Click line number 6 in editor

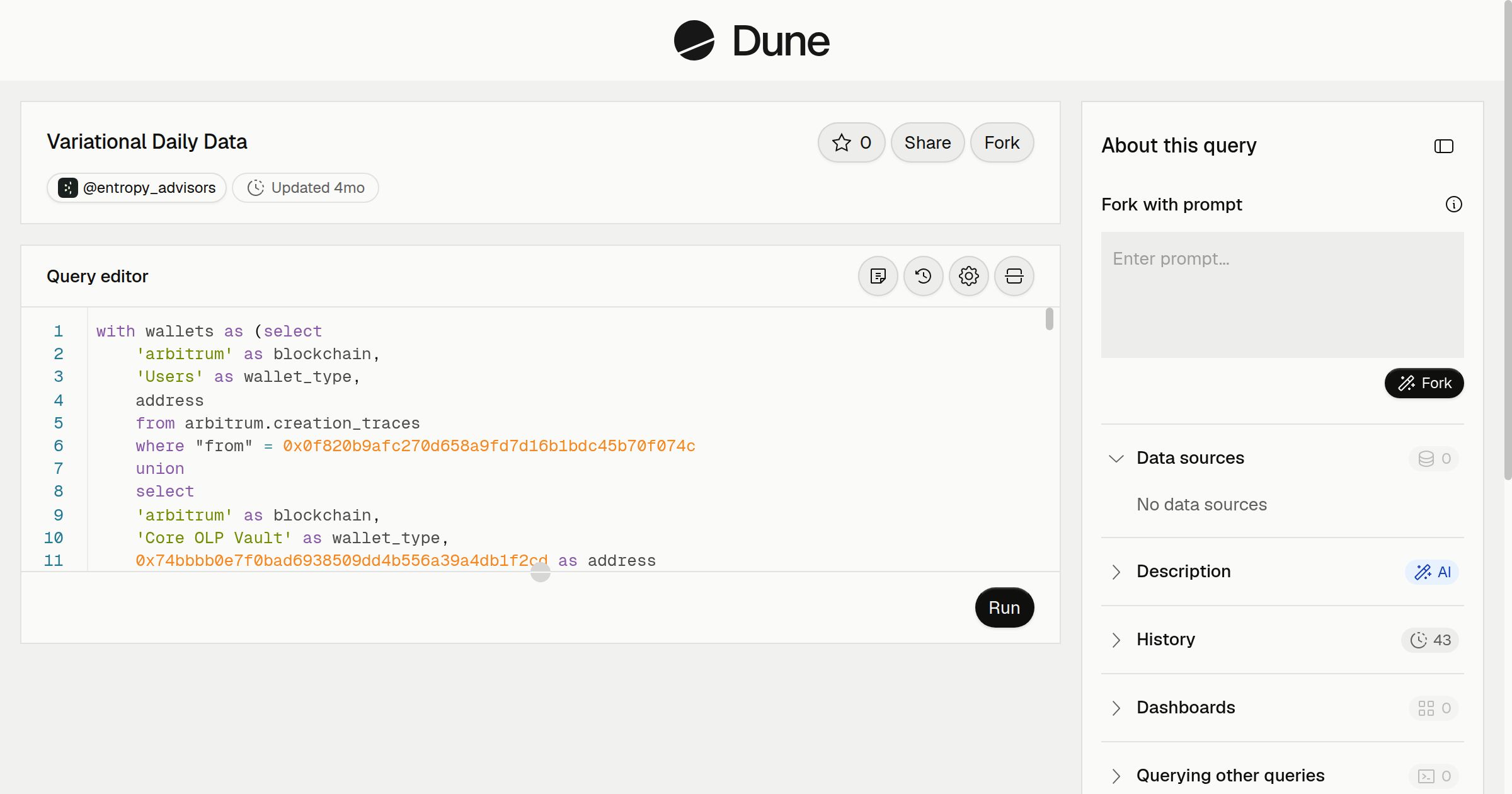coord(59,446)
